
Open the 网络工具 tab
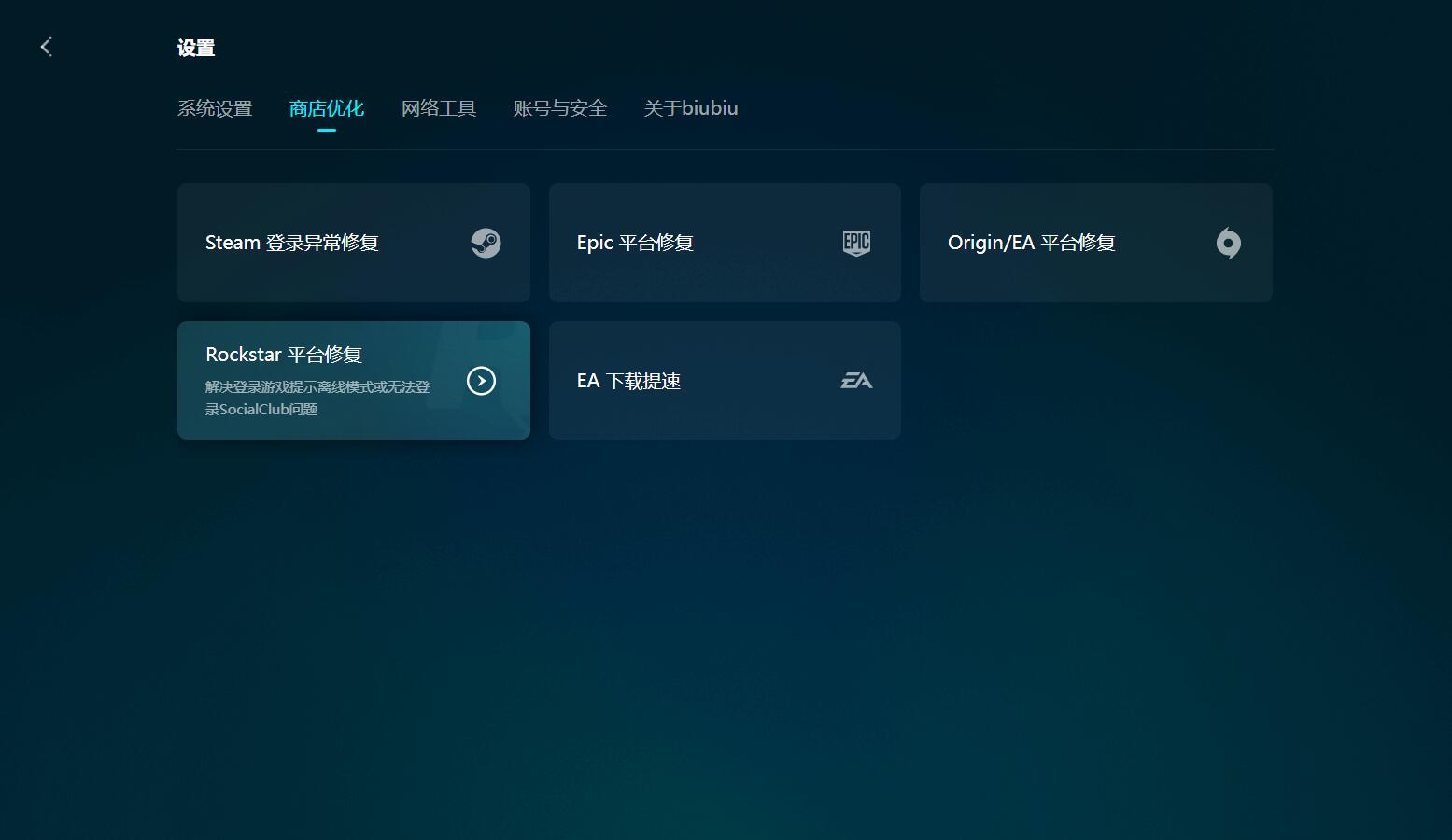click(439, 108)
